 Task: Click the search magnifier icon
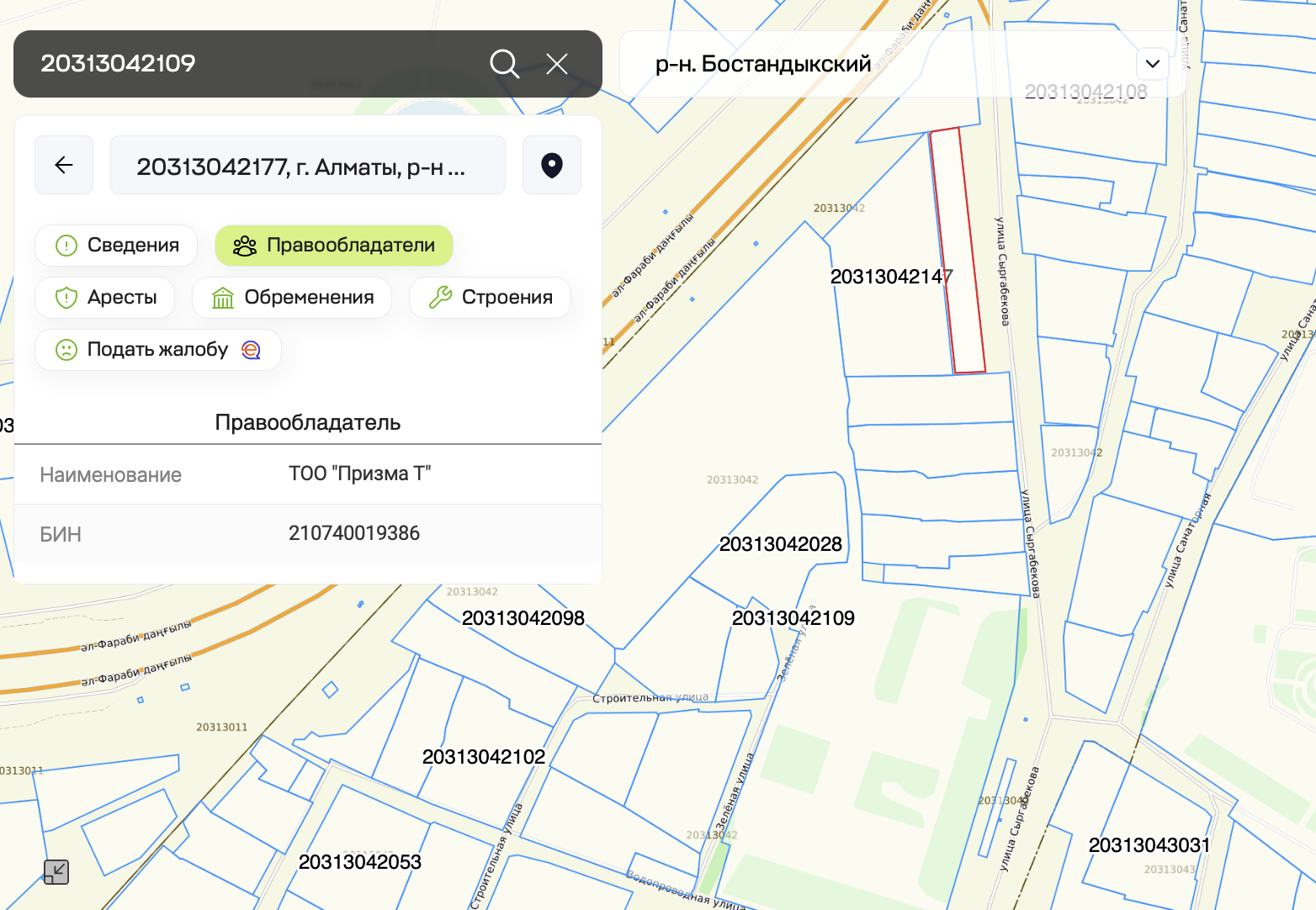[x=504, y=64]
